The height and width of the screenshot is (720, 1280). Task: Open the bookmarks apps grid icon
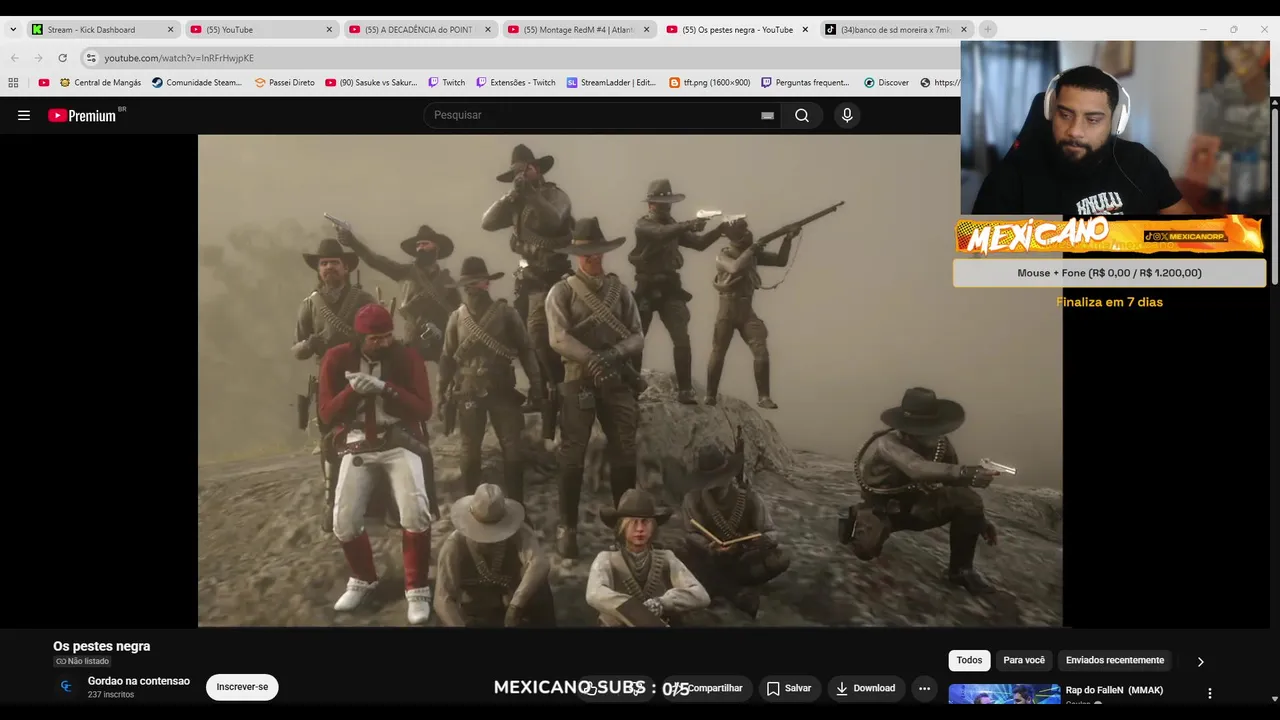pos(13,83)
